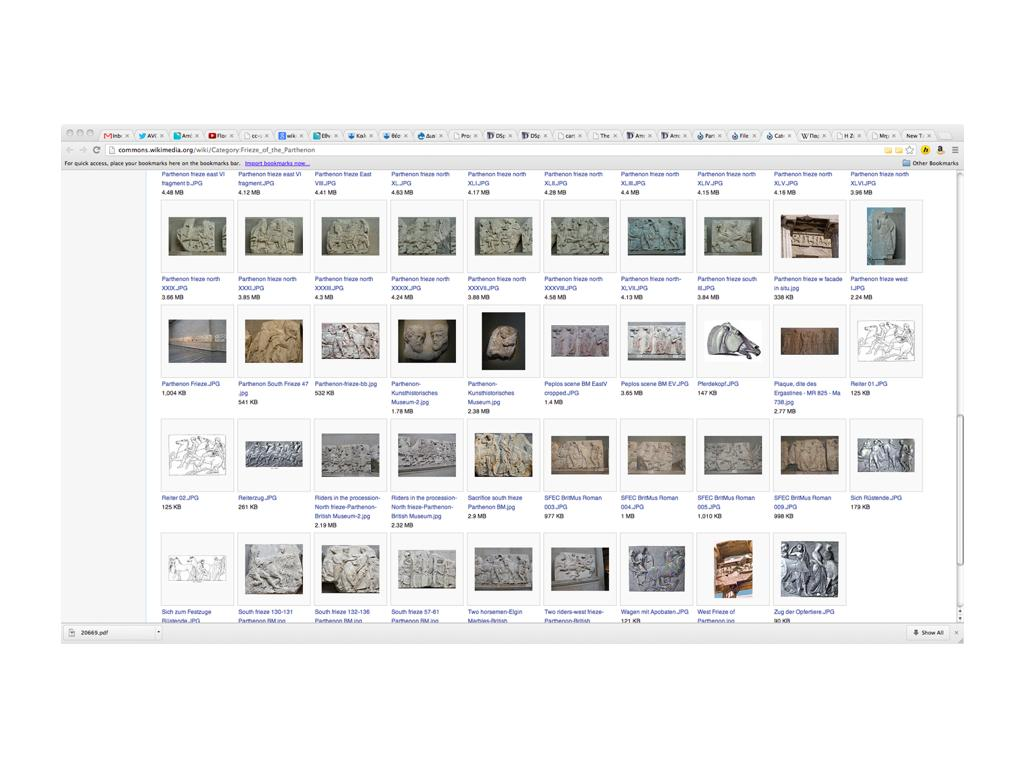Click SFEC BritMus Roman 003.JPG link
1024x768 pixels.
tap(573, 502)
